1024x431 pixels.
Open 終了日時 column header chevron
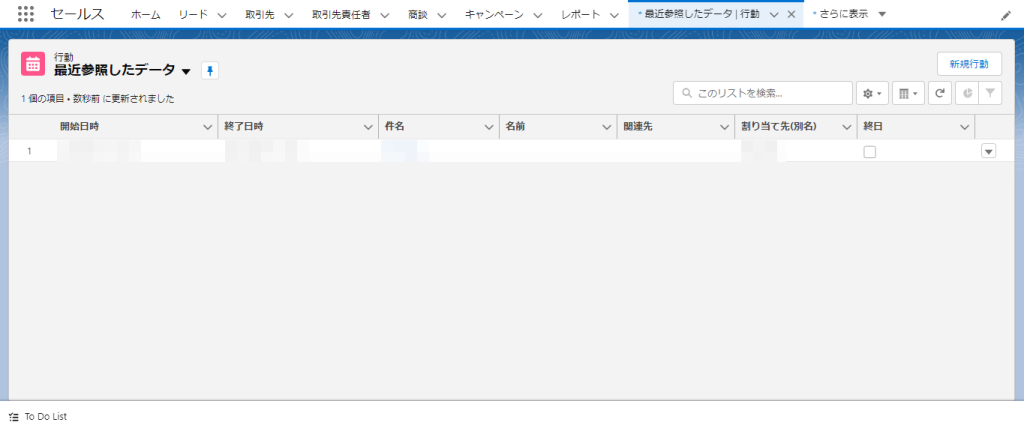click(368, 127)
